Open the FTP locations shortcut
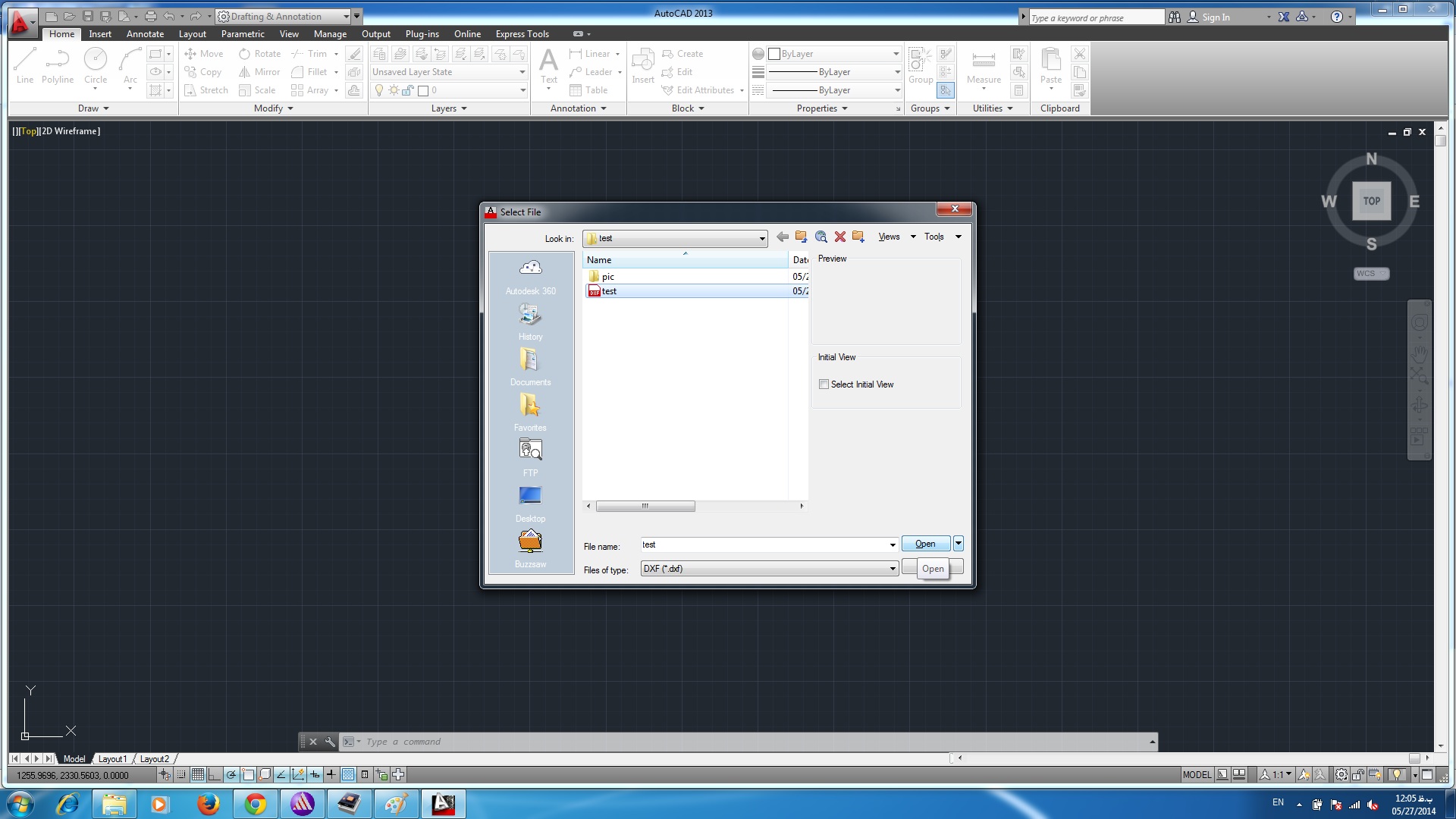This screenshot has height=819, width=1456. 530,457
